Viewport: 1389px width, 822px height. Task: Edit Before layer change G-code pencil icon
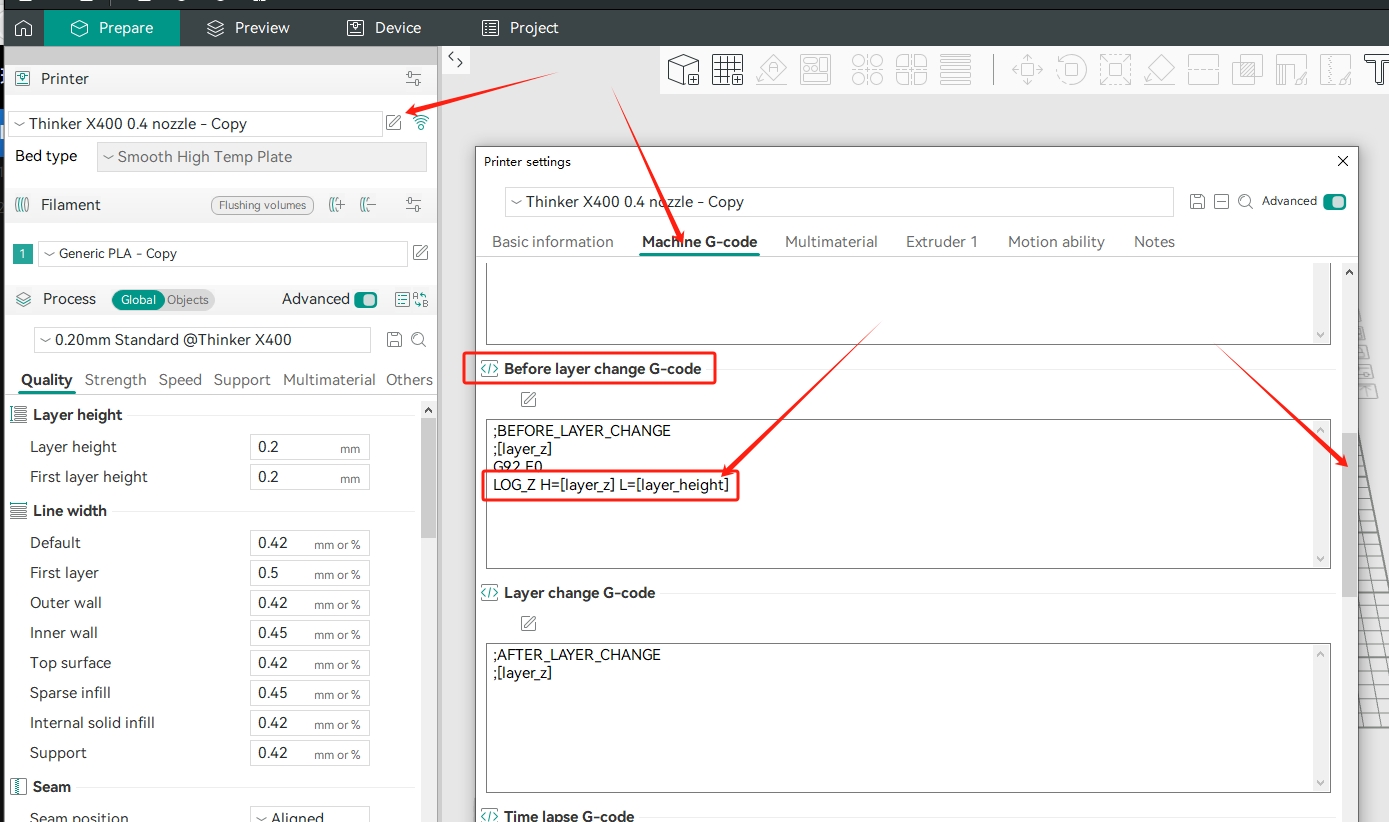point(529,400)
